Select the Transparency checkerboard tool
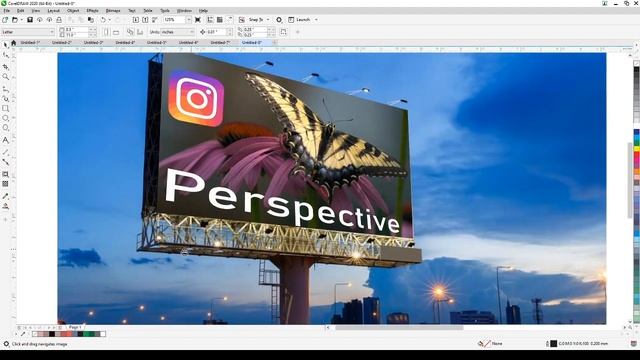Image resolution: width=640 pixels, height=360 pixels. click(x=5, y=184)
